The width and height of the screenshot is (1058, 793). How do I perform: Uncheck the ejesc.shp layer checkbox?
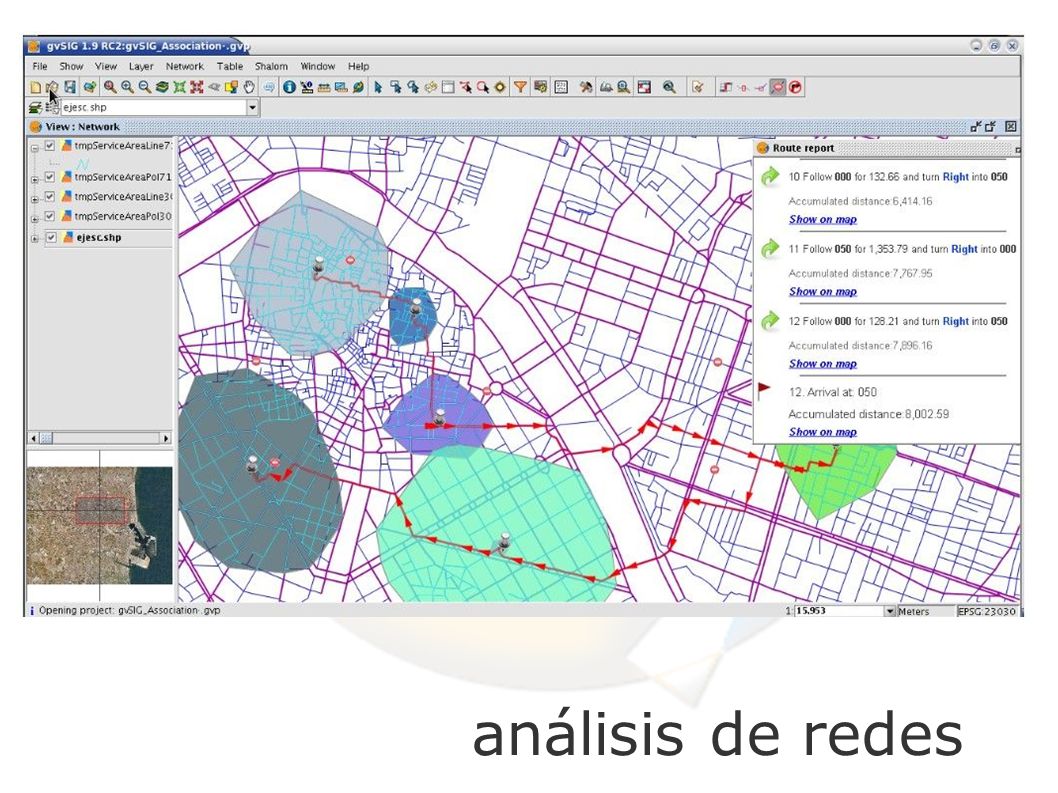(x=51, y=238)
